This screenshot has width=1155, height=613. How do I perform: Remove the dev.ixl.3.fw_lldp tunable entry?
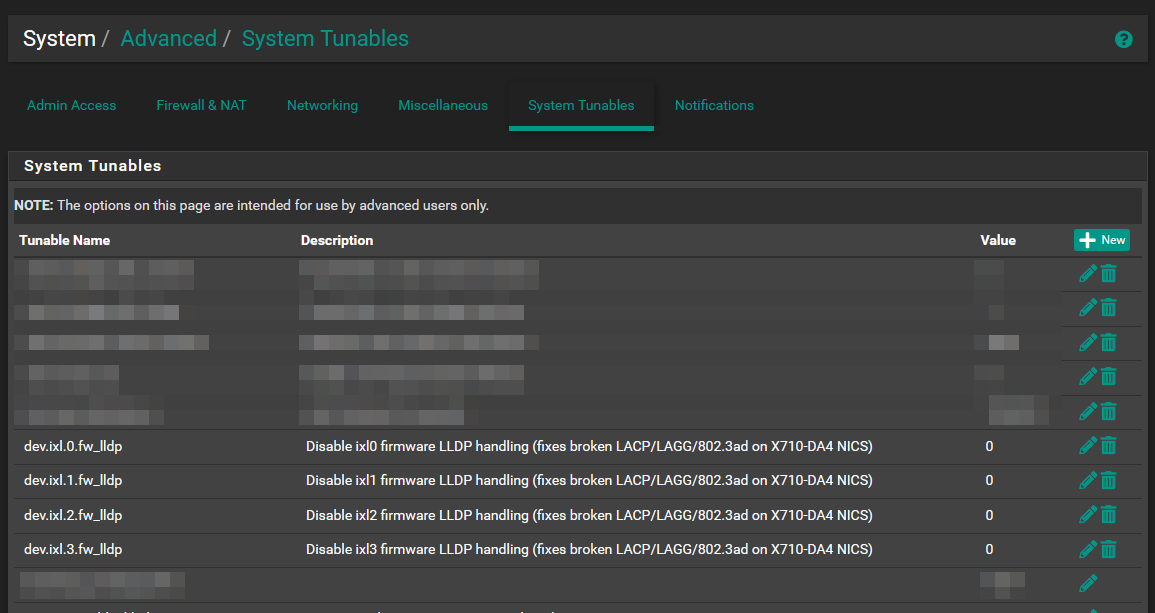tap(1109, 549)
